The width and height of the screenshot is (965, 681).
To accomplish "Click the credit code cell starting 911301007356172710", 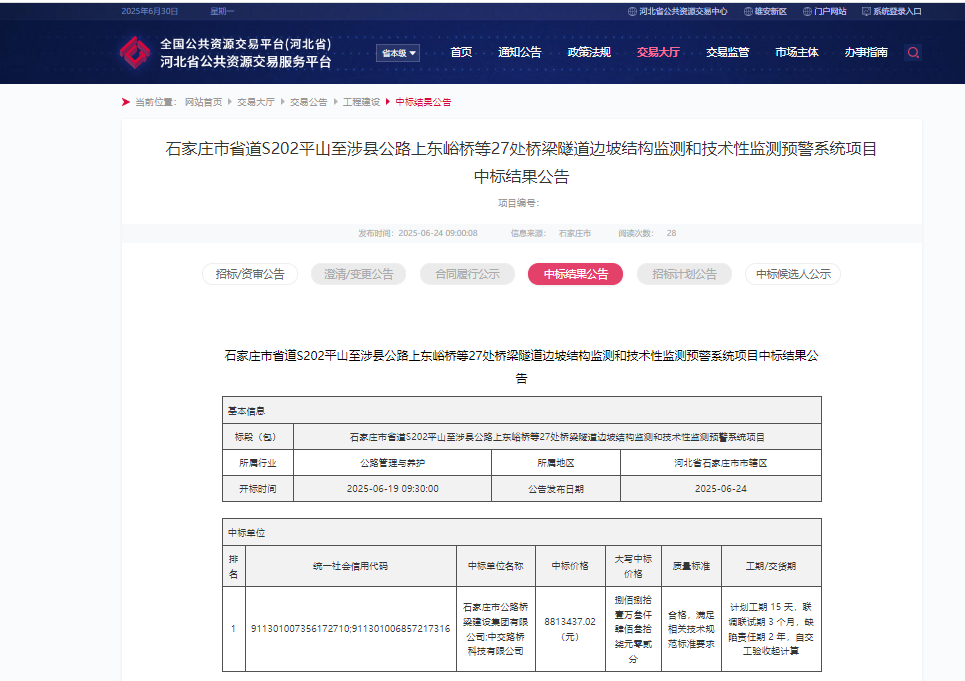I will tap(351, 629).
